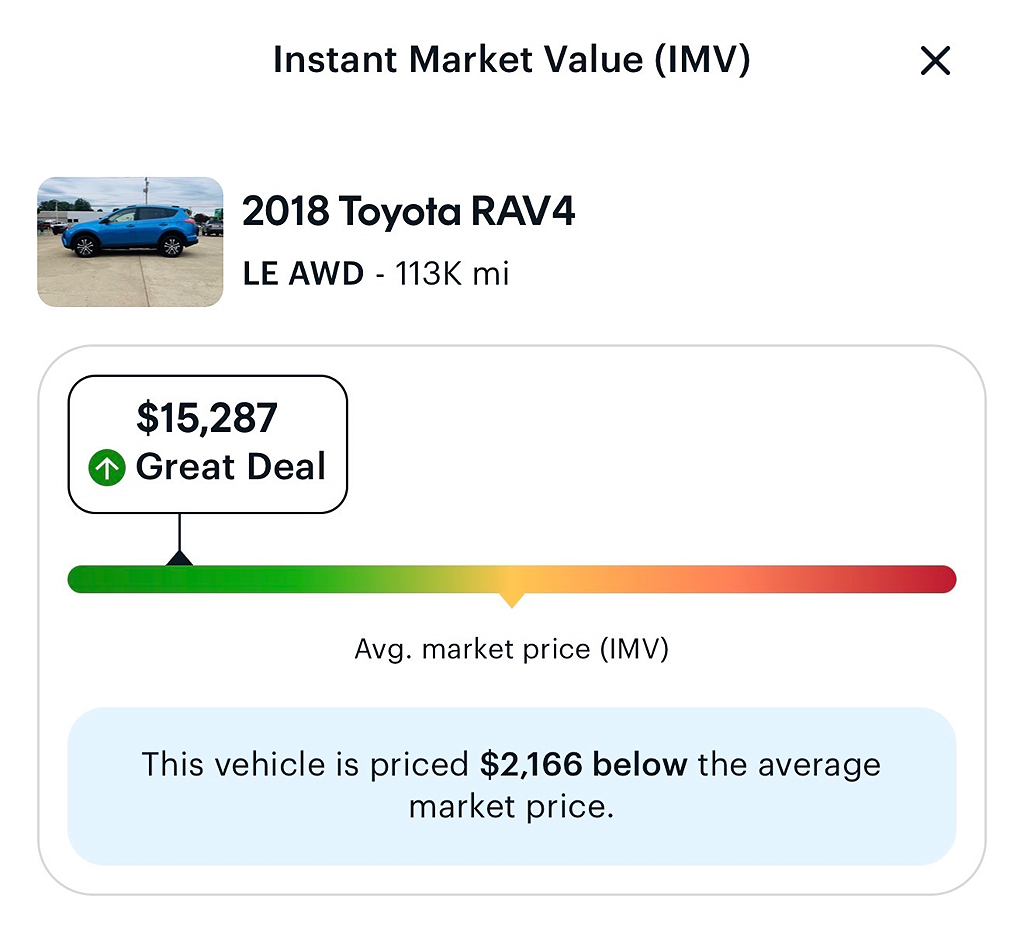Click the green Great Deal arrow icon

point(107,467)
